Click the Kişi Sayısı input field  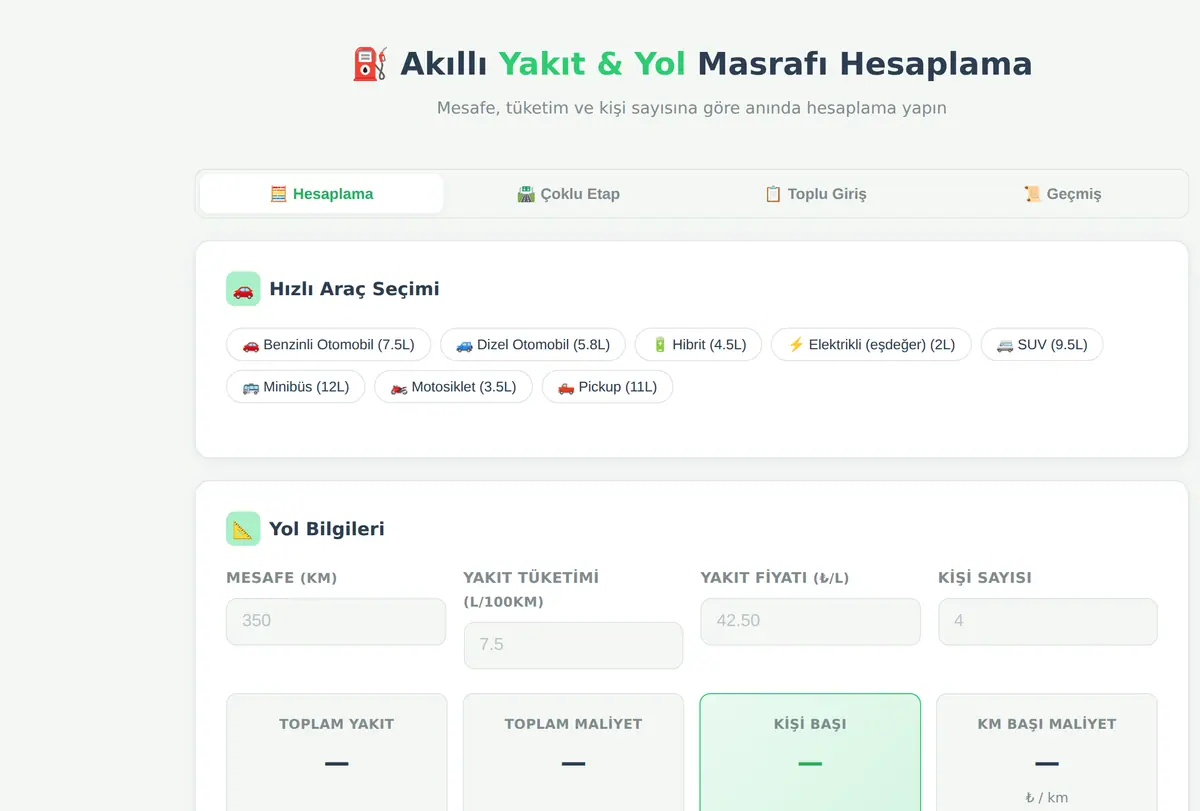[1047, 621]
